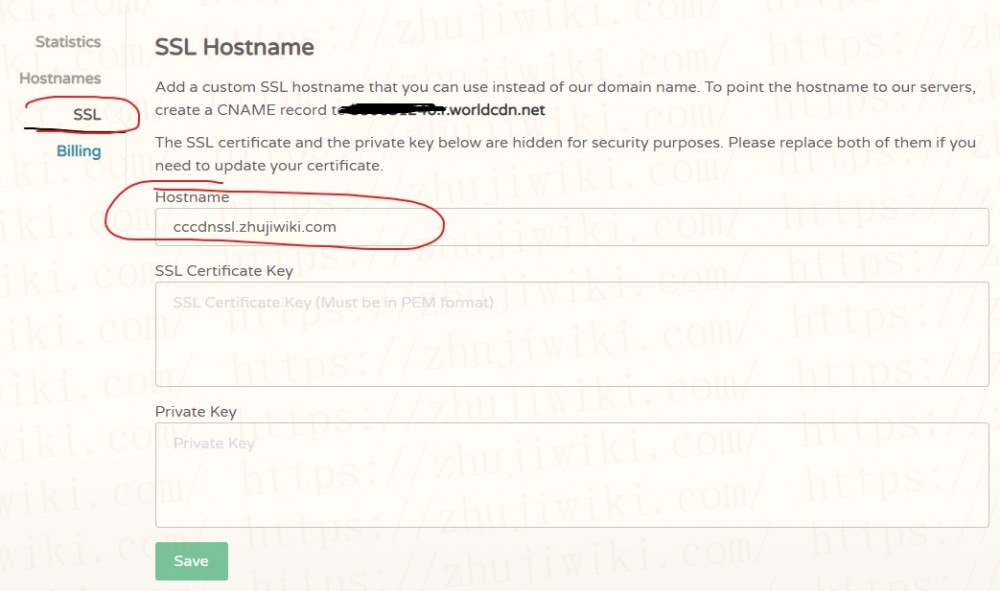Viewport: 1000px width, 591px height.
Task: Click the 'need to update your certificate' line
Action: [269, 166]
